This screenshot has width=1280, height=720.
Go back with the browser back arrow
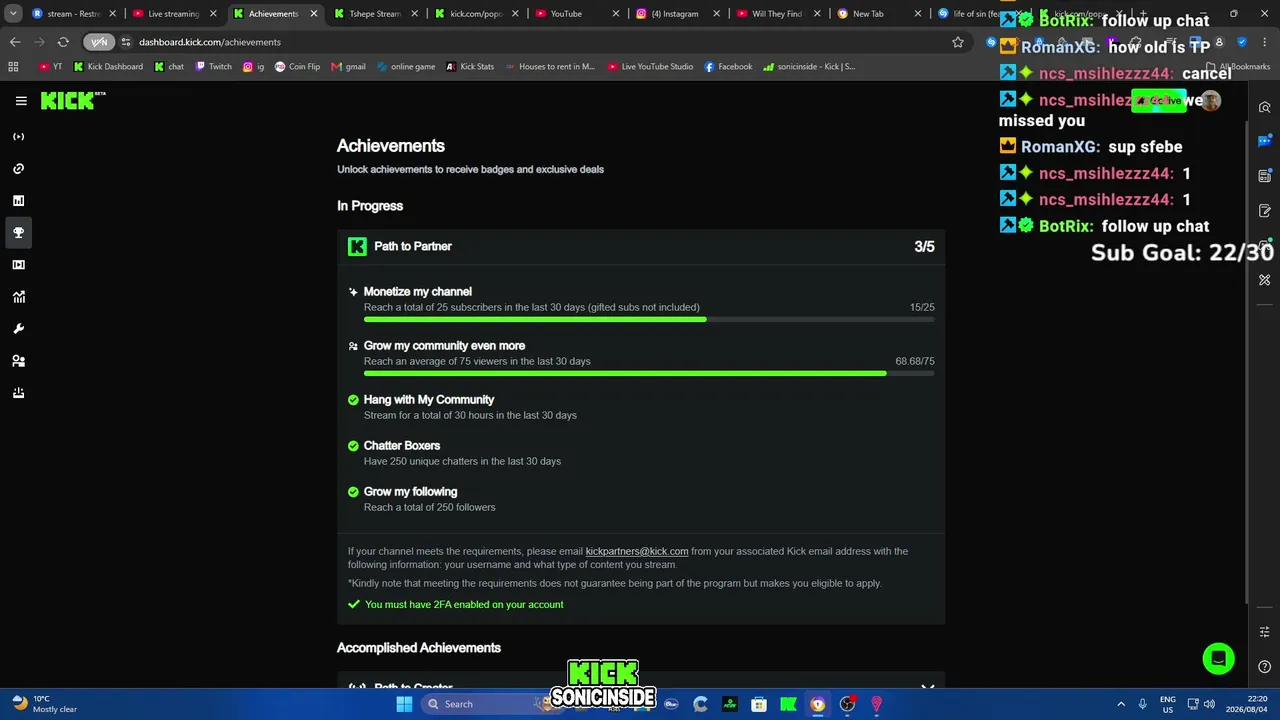pos(15,42)
